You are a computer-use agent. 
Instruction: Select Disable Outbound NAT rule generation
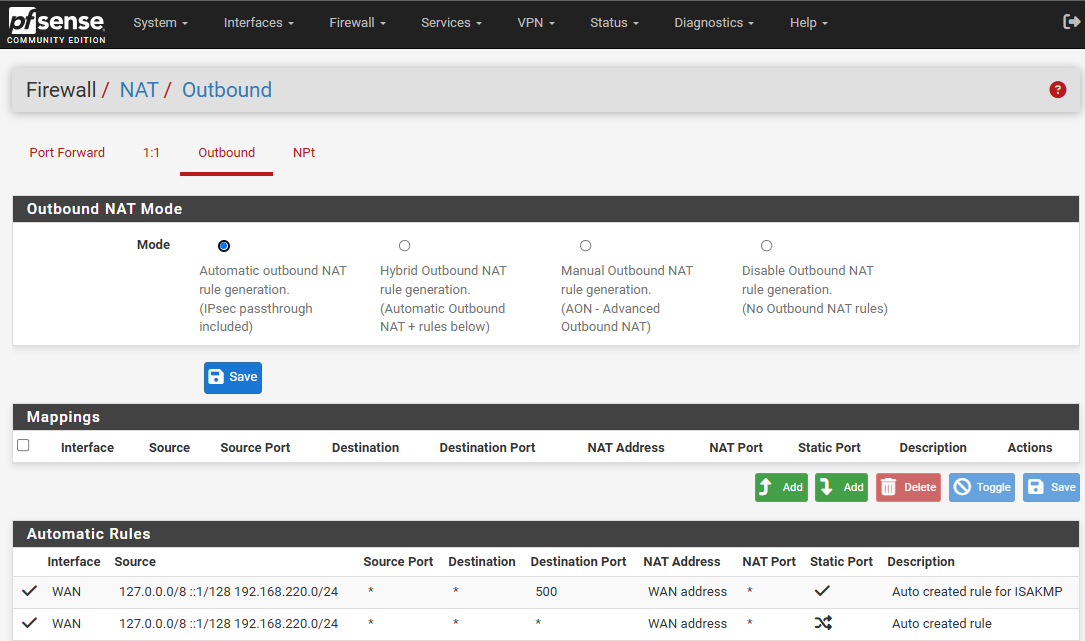click(767, 246)
